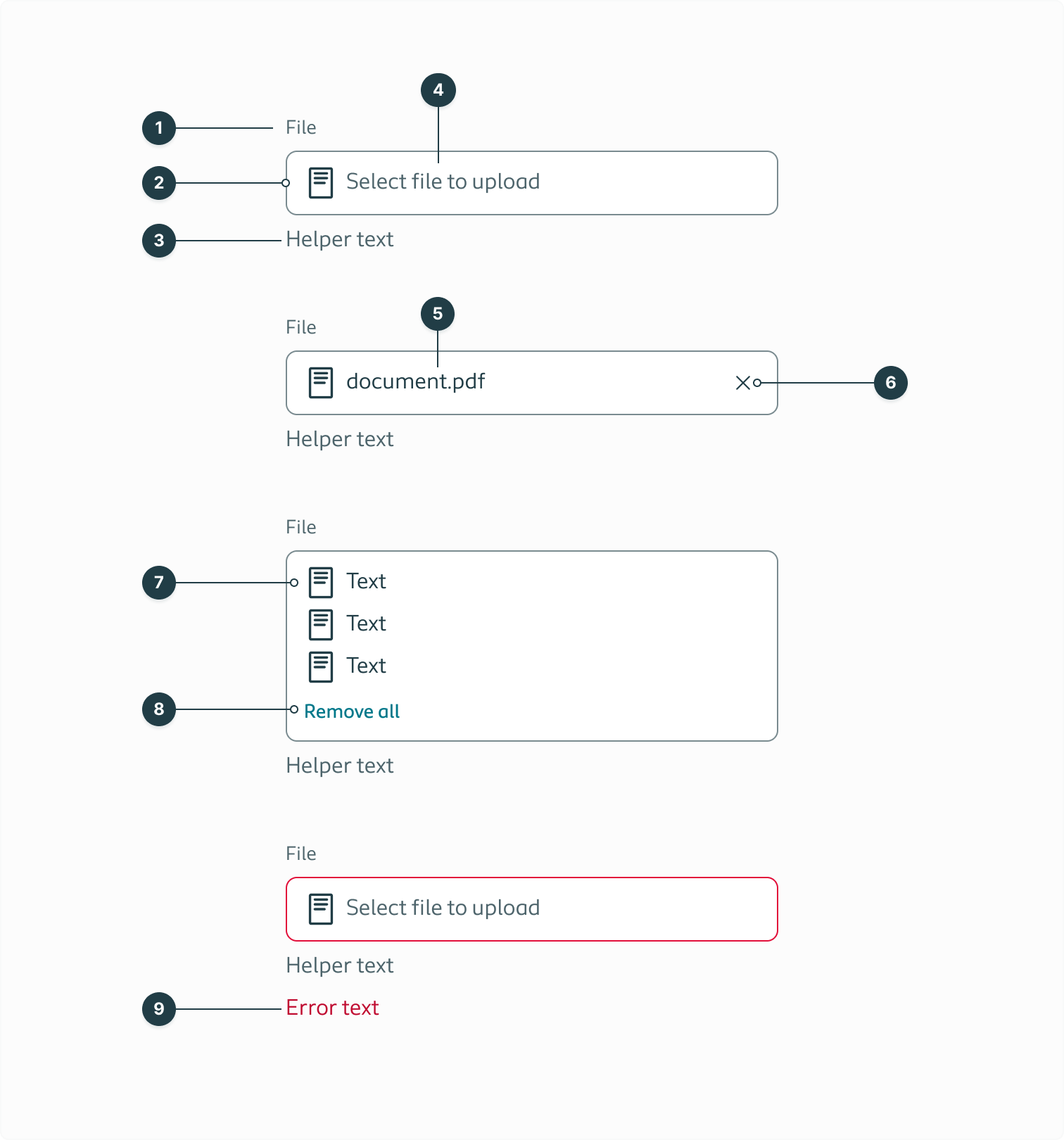Screen dimensions: 1064x1140
Task: Click numbered callout badge 1
Action: pos(159,127)
